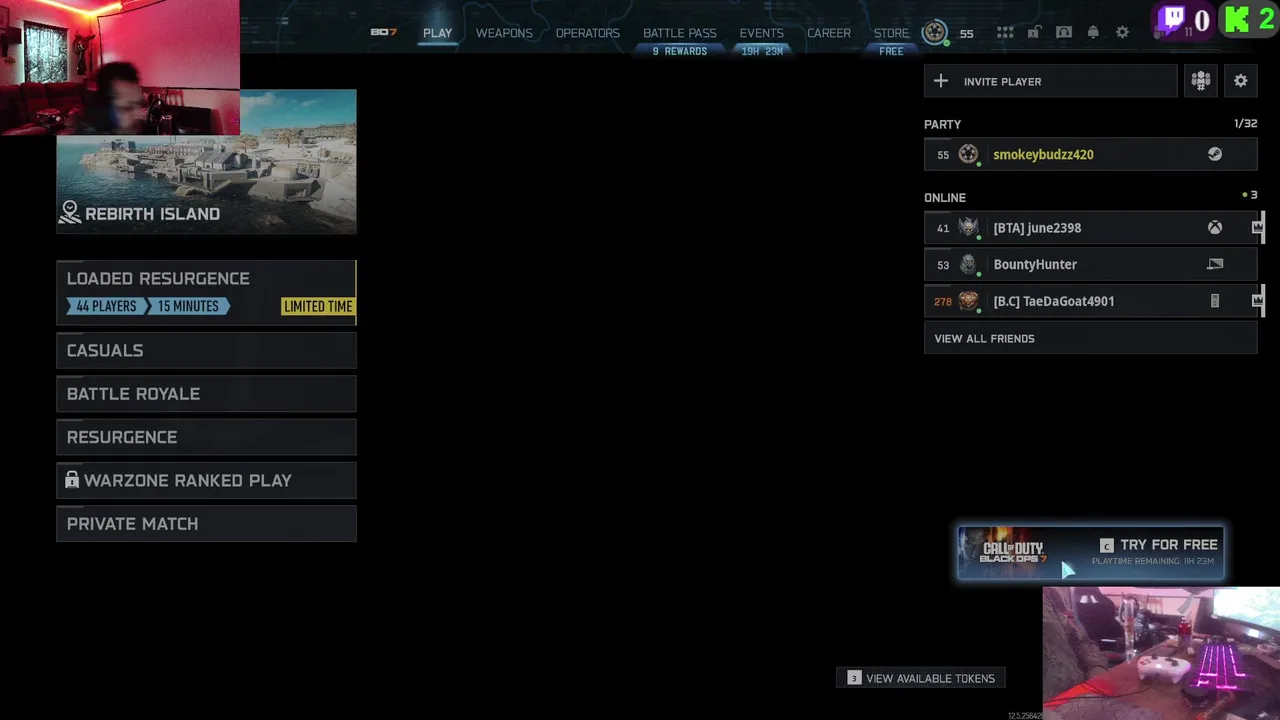Click the Kick viewer count overlay icon
Image resolution: width=1280 pixels, height=720 pixels.
[1236, 19]
